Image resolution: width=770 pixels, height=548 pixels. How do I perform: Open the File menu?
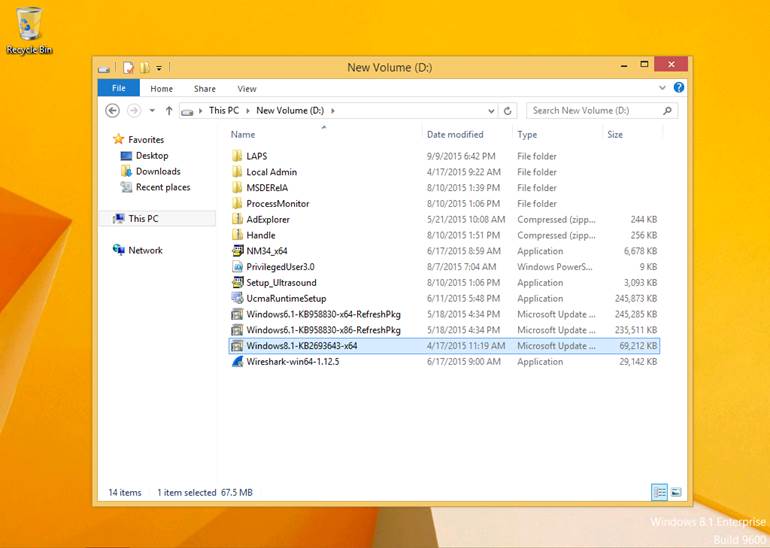pos(118,89)
